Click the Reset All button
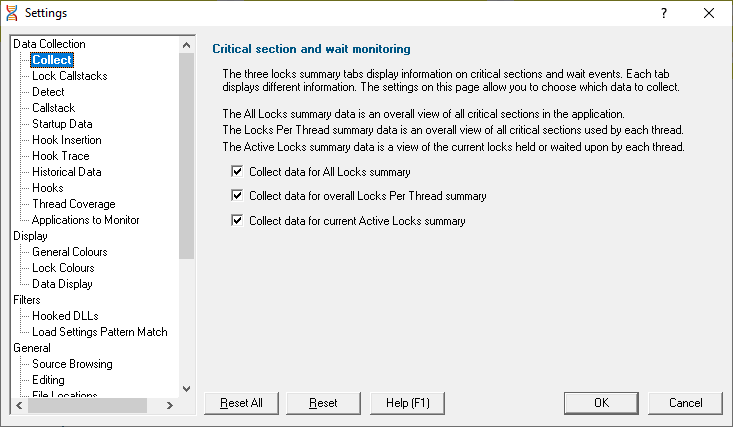The width and height of the screenshot is (733, 427). click(241, 403)
